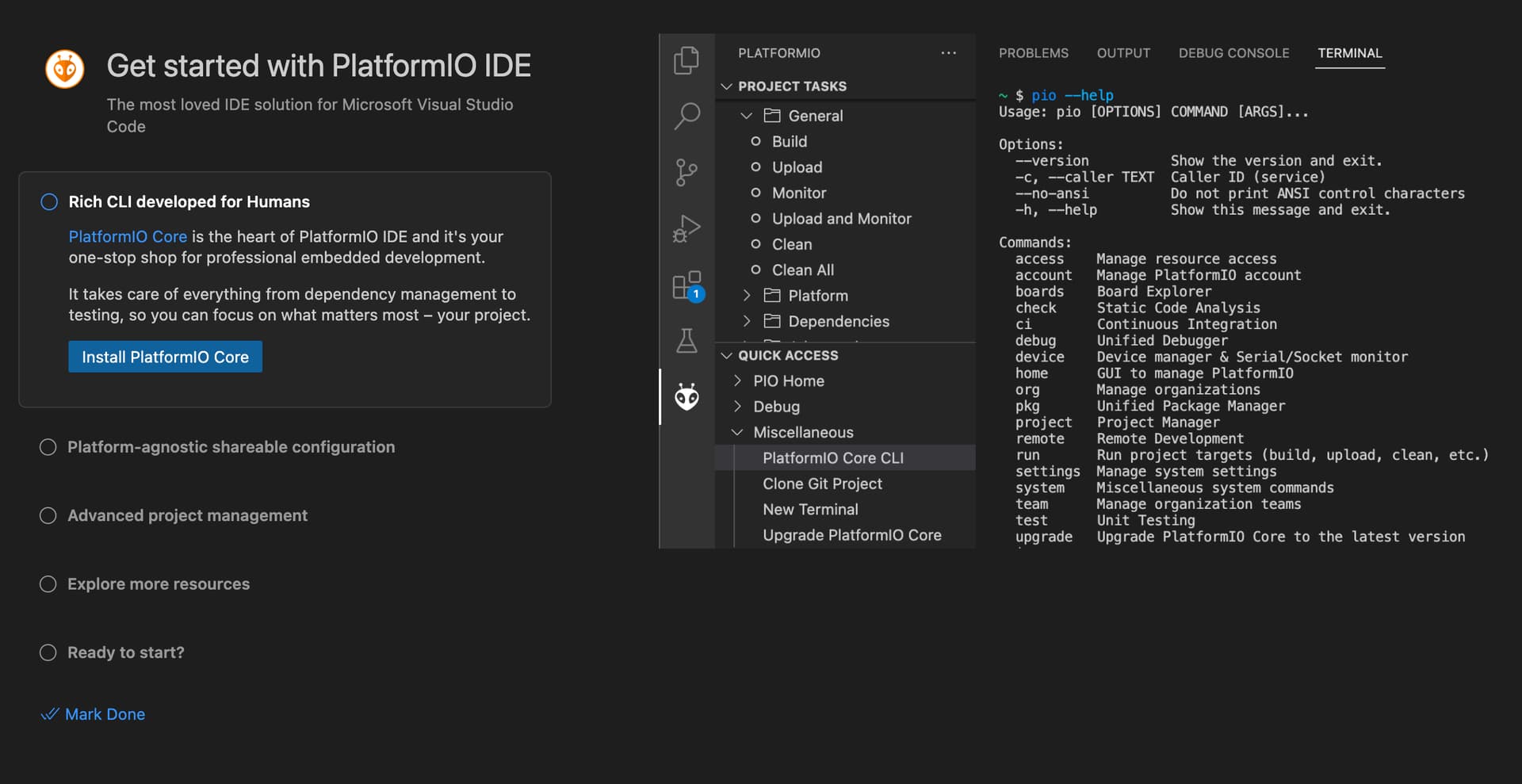
Task: Click the double-check icon beside Mark Done
Action: click(49, 714)
